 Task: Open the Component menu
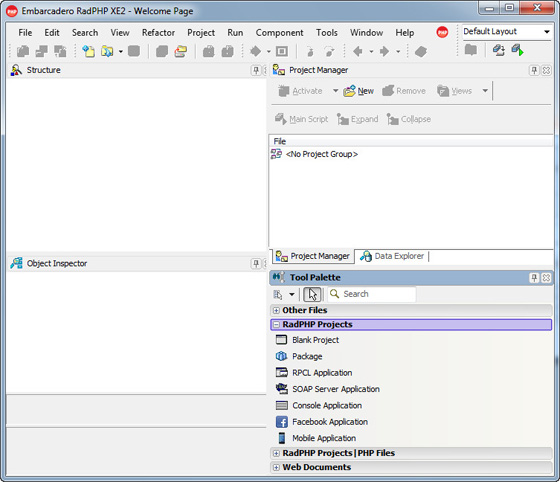pyautogui.click(x=279, y=33)
